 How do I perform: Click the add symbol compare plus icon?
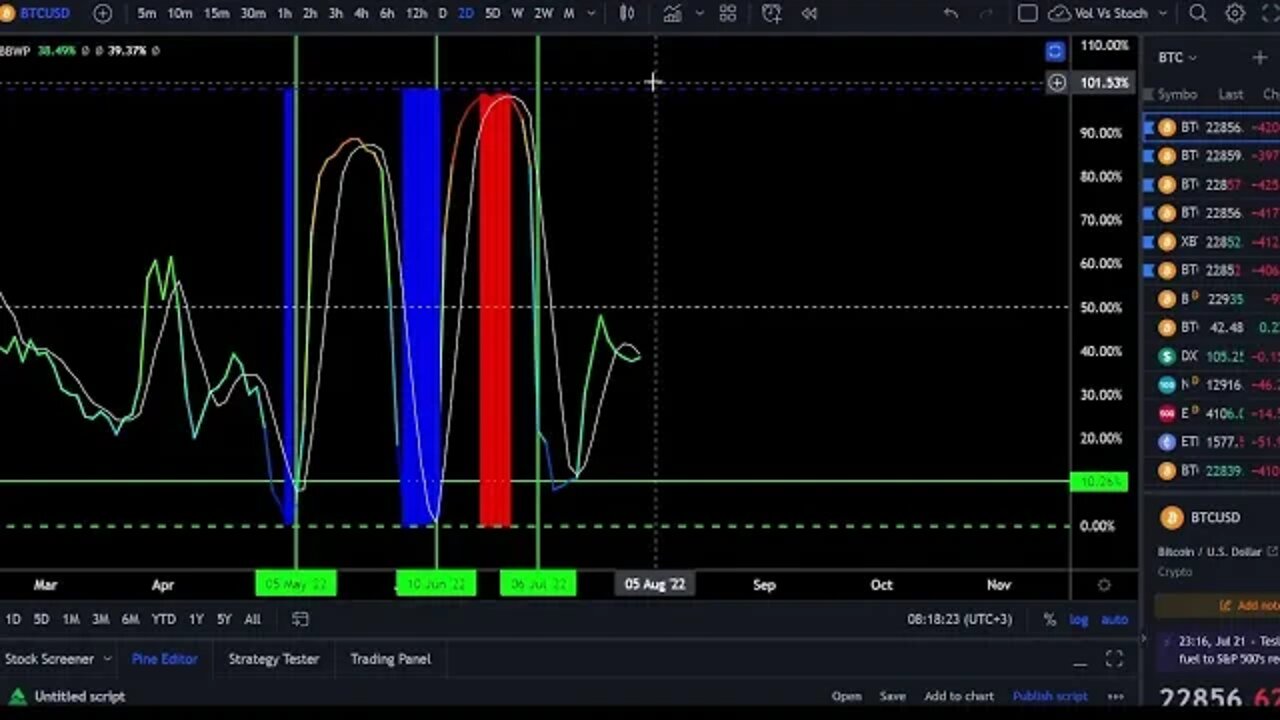pos(102,13)
